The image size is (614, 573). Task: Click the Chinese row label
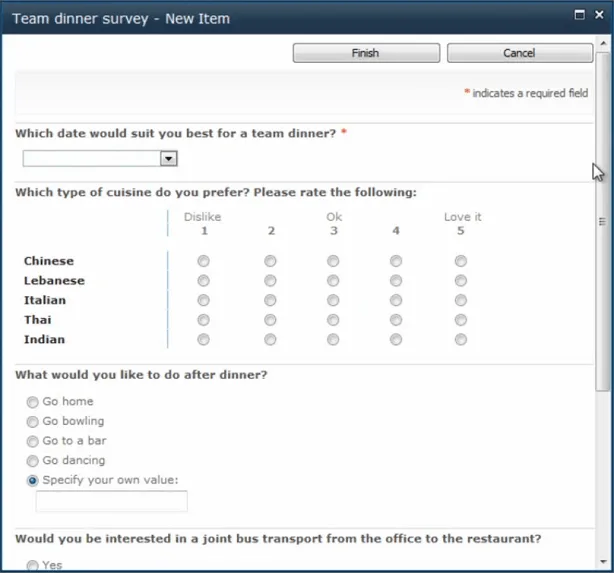tap(49, 261)
